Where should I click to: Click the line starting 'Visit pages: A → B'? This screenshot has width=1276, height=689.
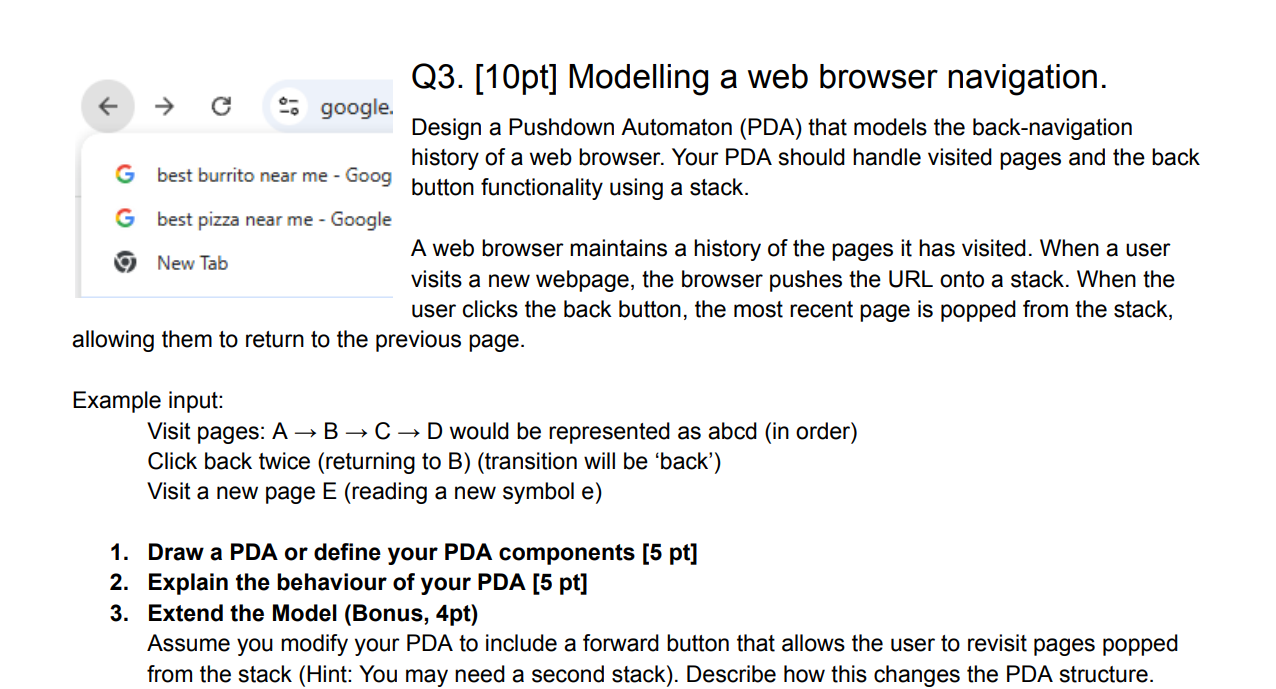(x=502, y=432)
